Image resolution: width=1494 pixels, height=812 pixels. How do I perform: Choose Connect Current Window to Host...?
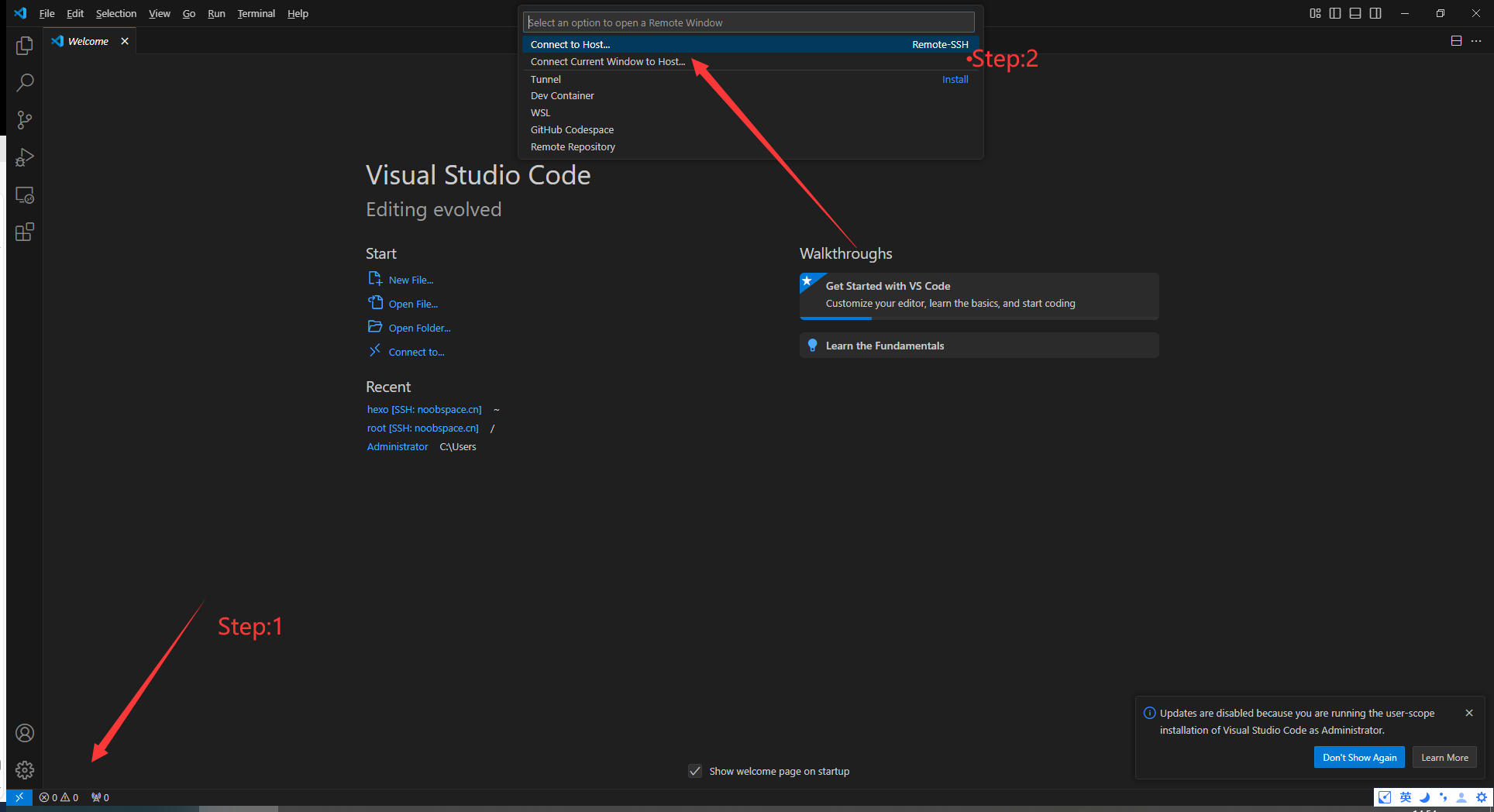tap(749, 61)
